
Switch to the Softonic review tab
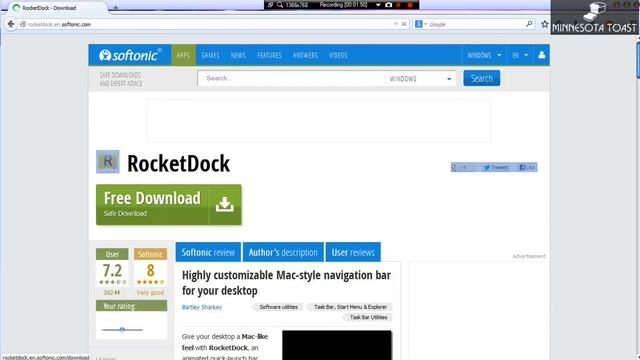click(208, 252)
